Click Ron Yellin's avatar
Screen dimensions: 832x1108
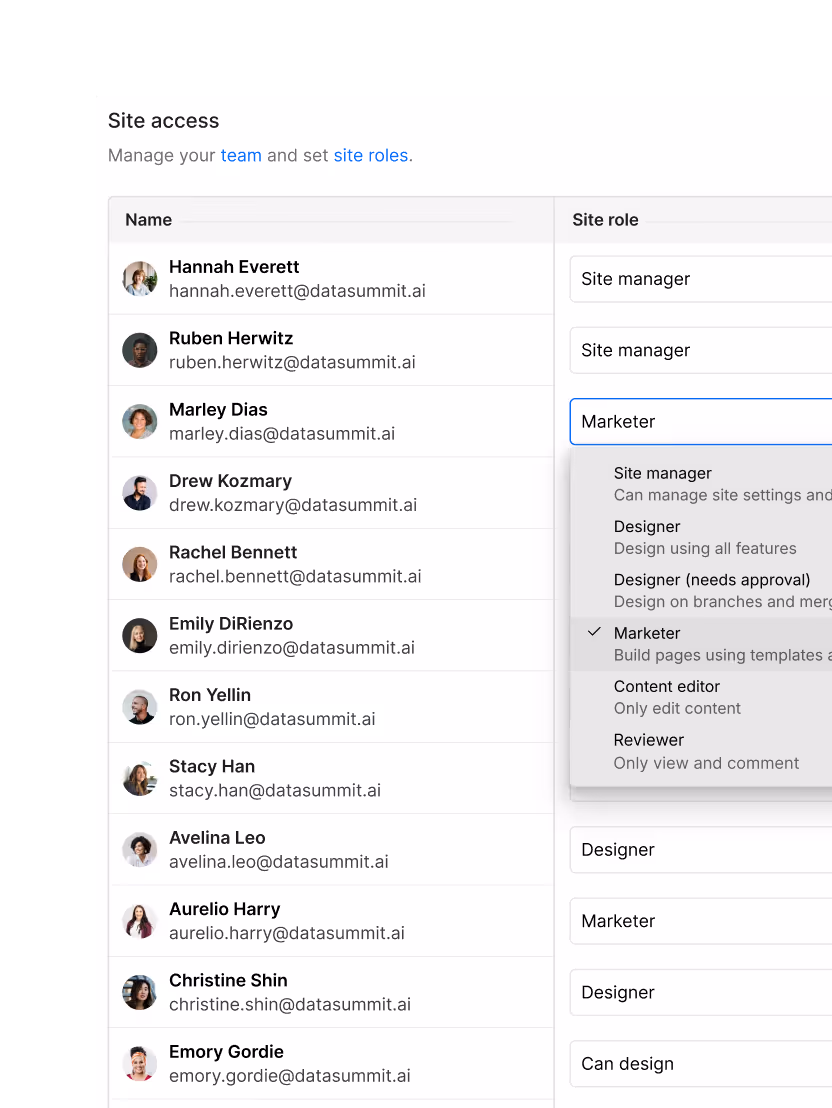tap(140, 707)
